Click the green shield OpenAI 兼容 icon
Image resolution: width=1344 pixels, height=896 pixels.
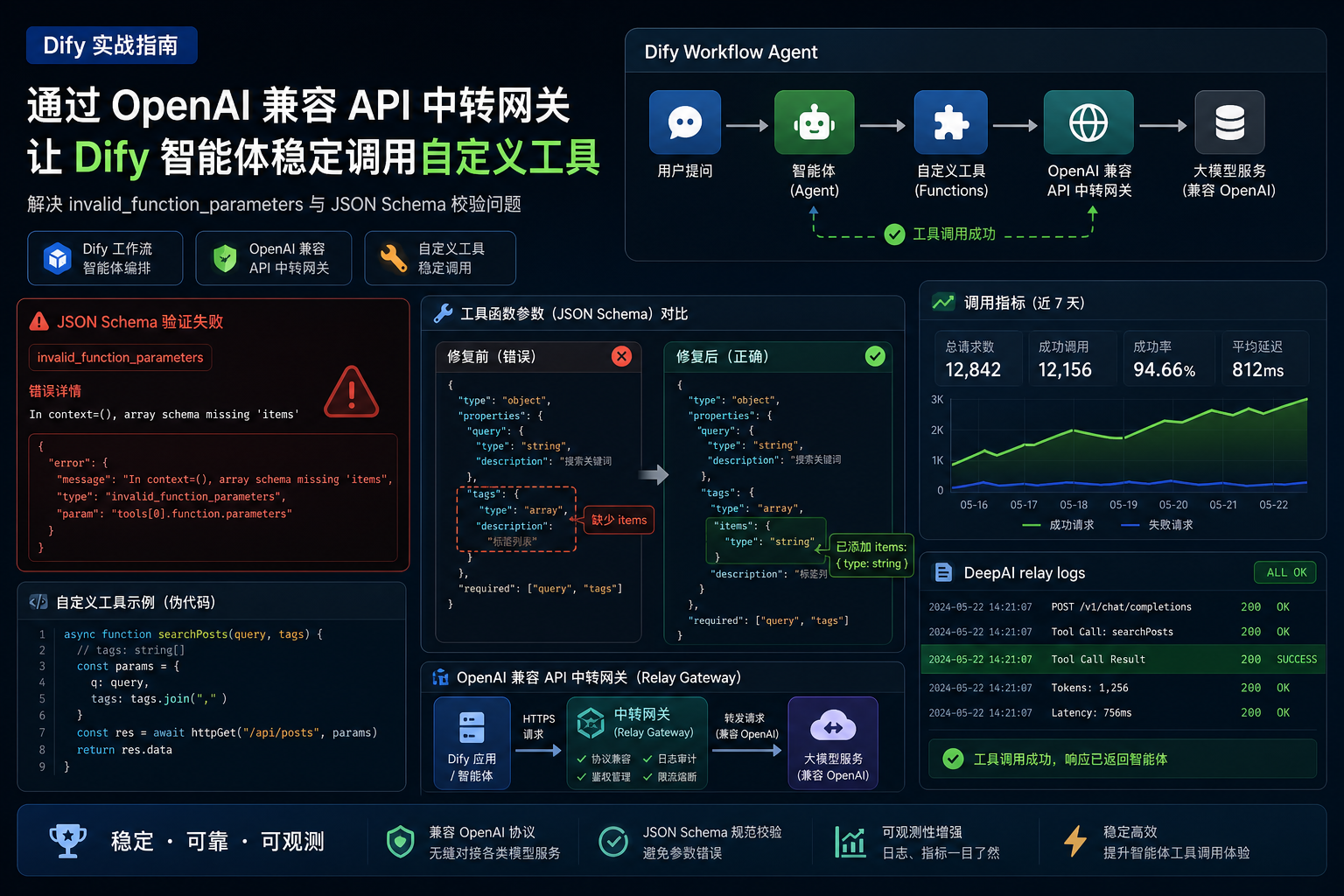pyautogui.click(x=225, y=259)
